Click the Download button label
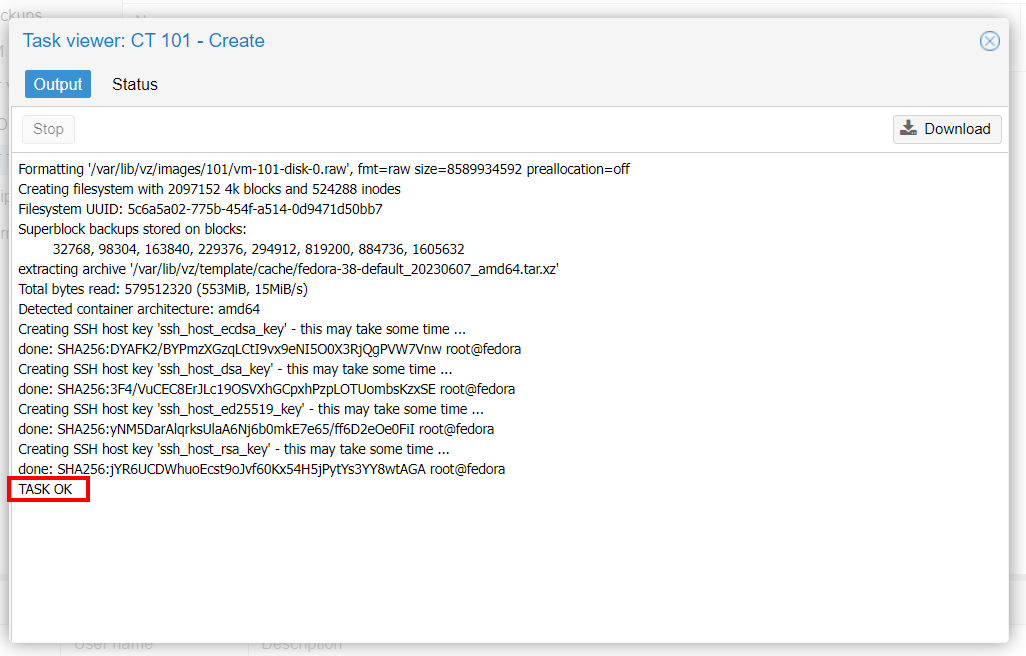Image resolution: width=1026 pixels, height=656 pixels. click(x=957, y=129)
